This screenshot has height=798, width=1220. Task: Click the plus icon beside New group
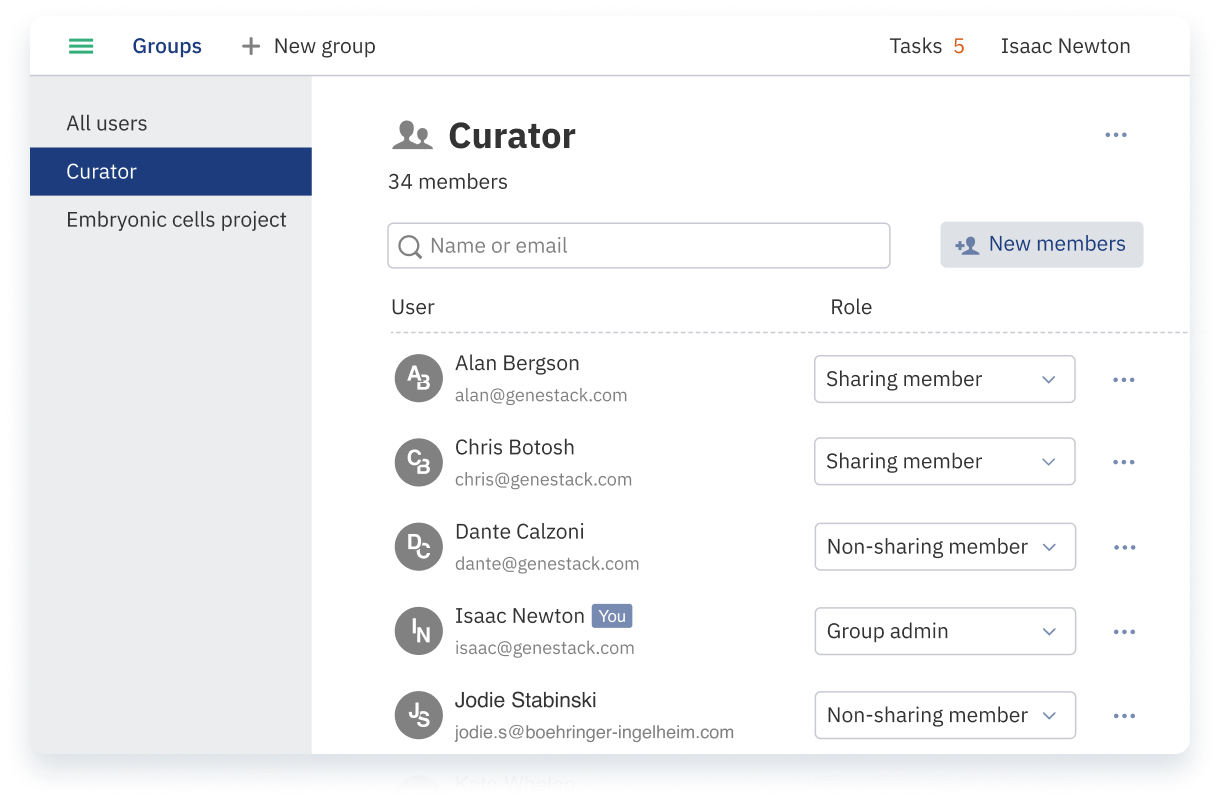(x=249, y=45)
